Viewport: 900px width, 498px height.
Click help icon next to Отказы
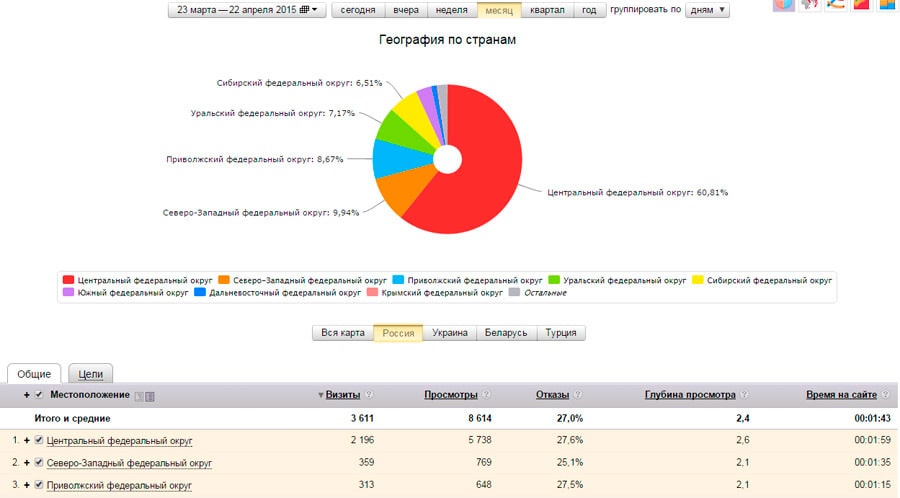577,395
